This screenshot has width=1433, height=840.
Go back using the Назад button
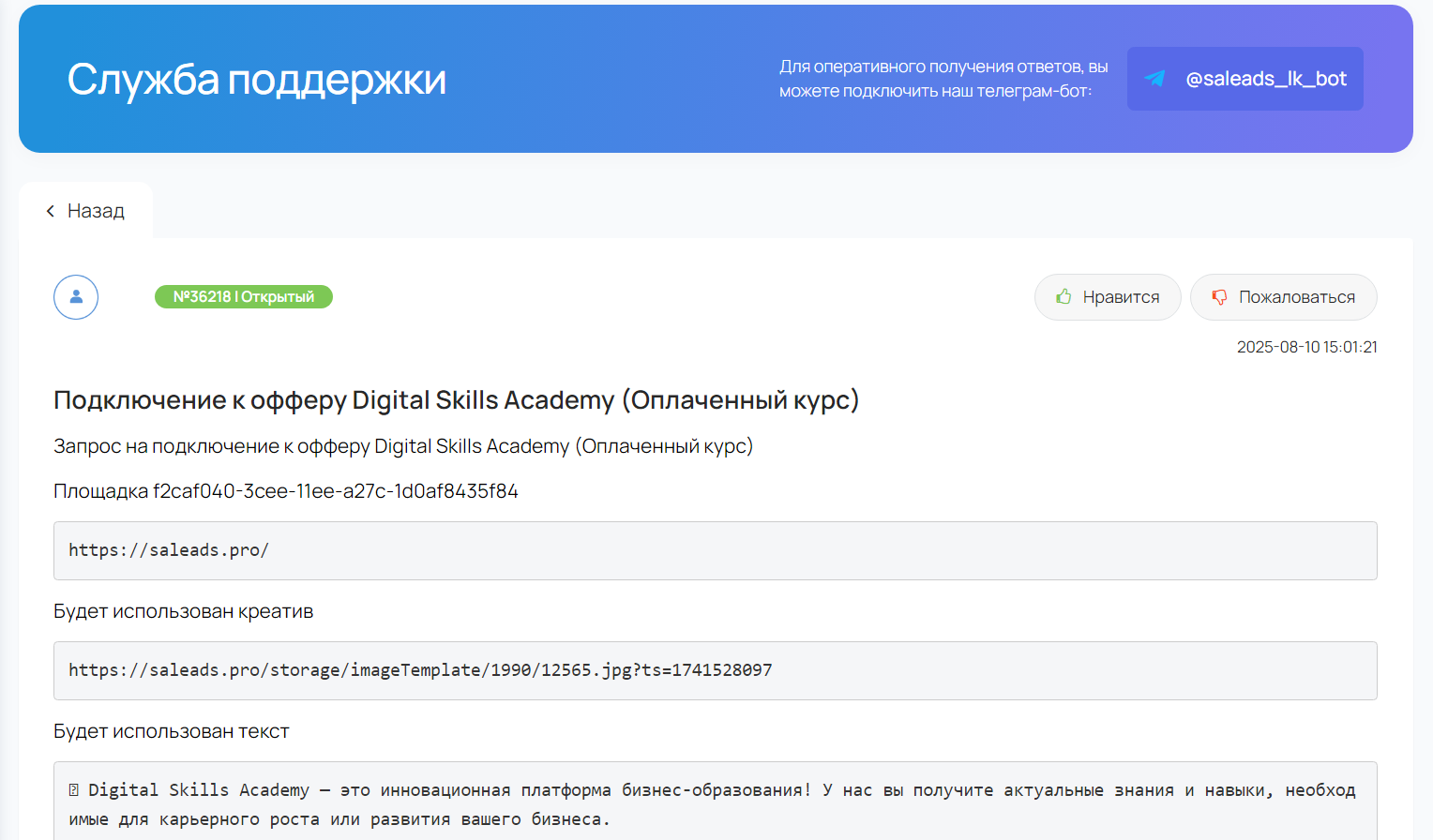pos(85,211)
